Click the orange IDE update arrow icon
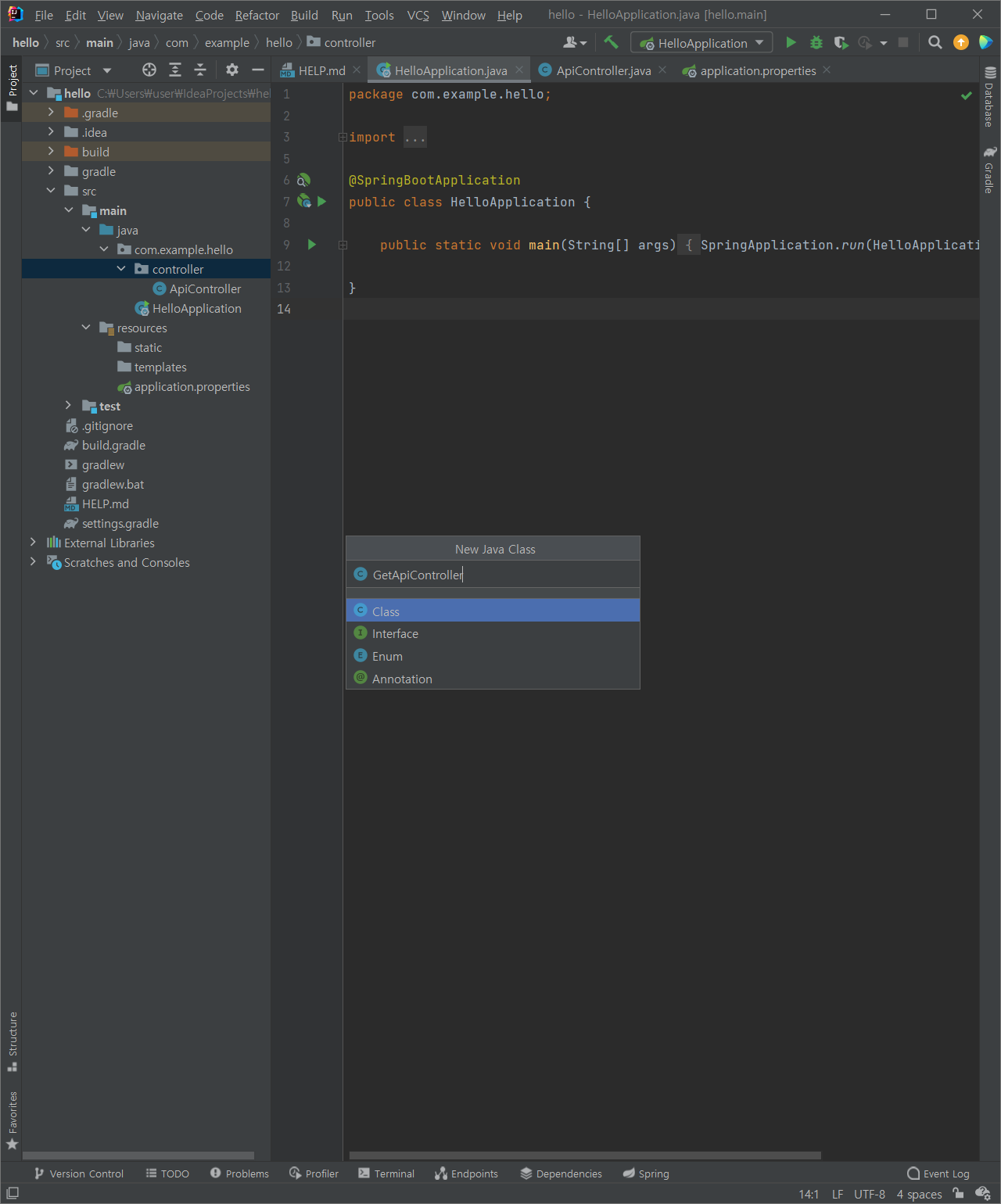Viewport: 1001px width, 1204px height. tap(961, 42)
